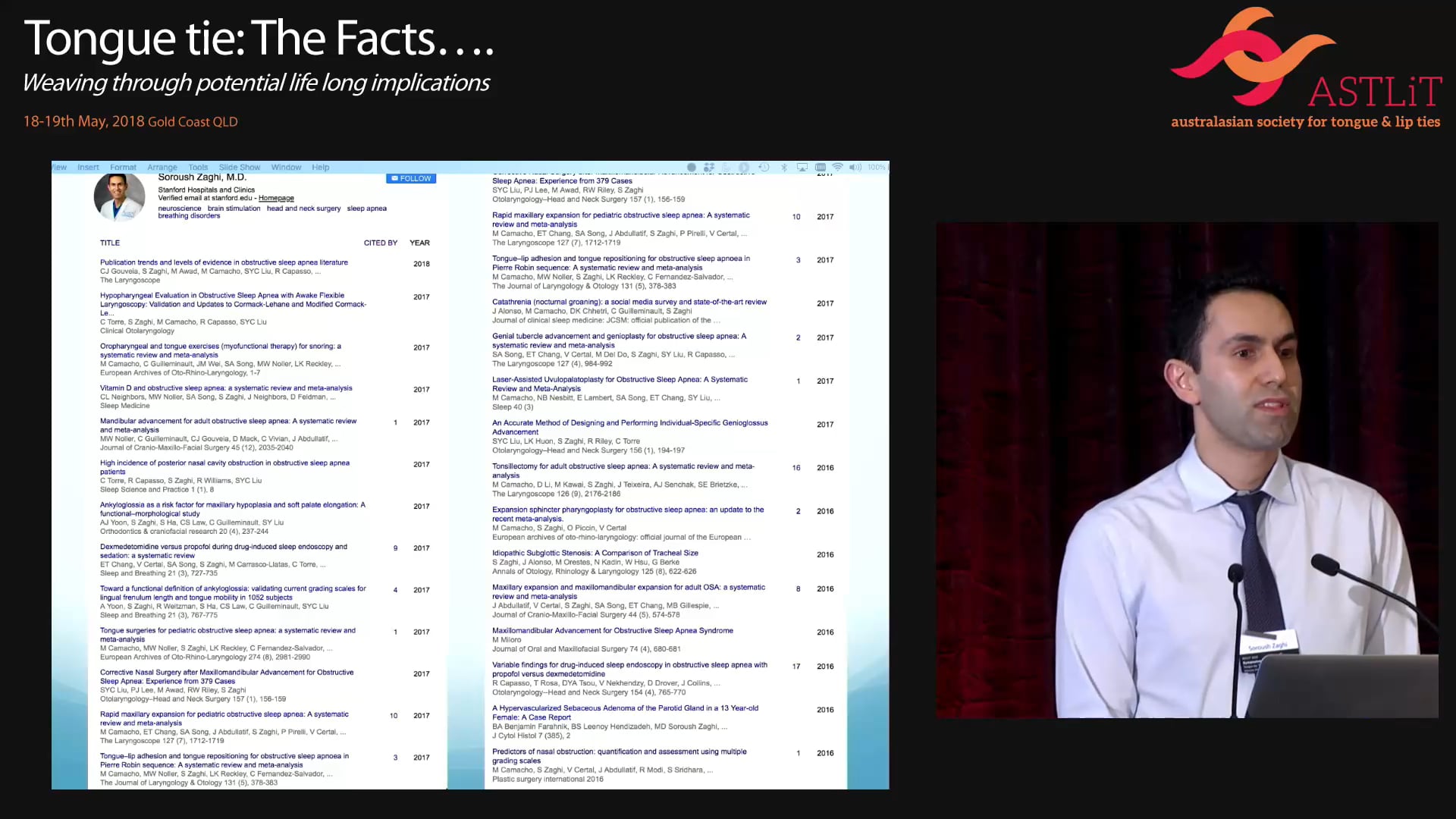The height and width of the screenshot is (819, 1456).
Task: Click the Dropbox icon in the menu bar
Action: [709, 167]
